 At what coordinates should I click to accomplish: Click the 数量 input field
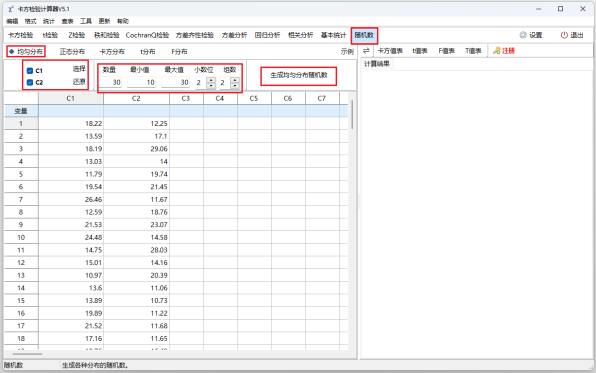(111, 82)
